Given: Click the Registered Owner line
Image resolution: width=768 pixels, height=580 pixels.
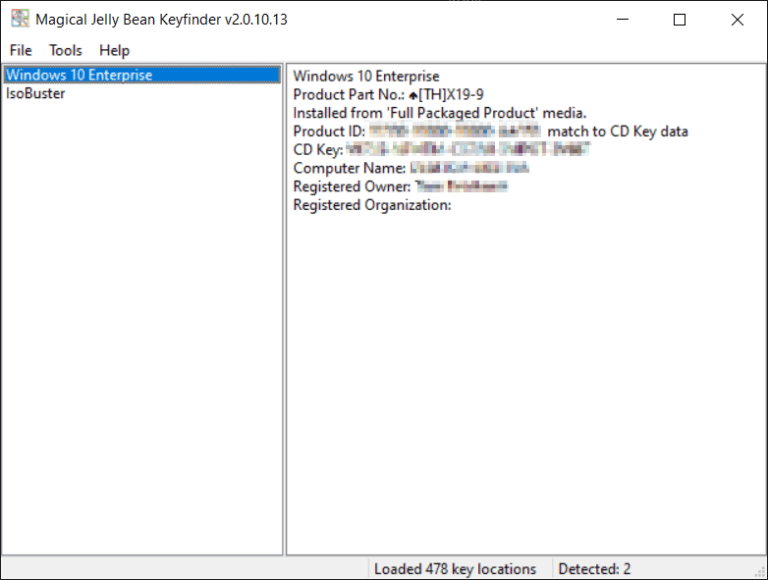Looking at the screenshot, I should coord(401,186).
